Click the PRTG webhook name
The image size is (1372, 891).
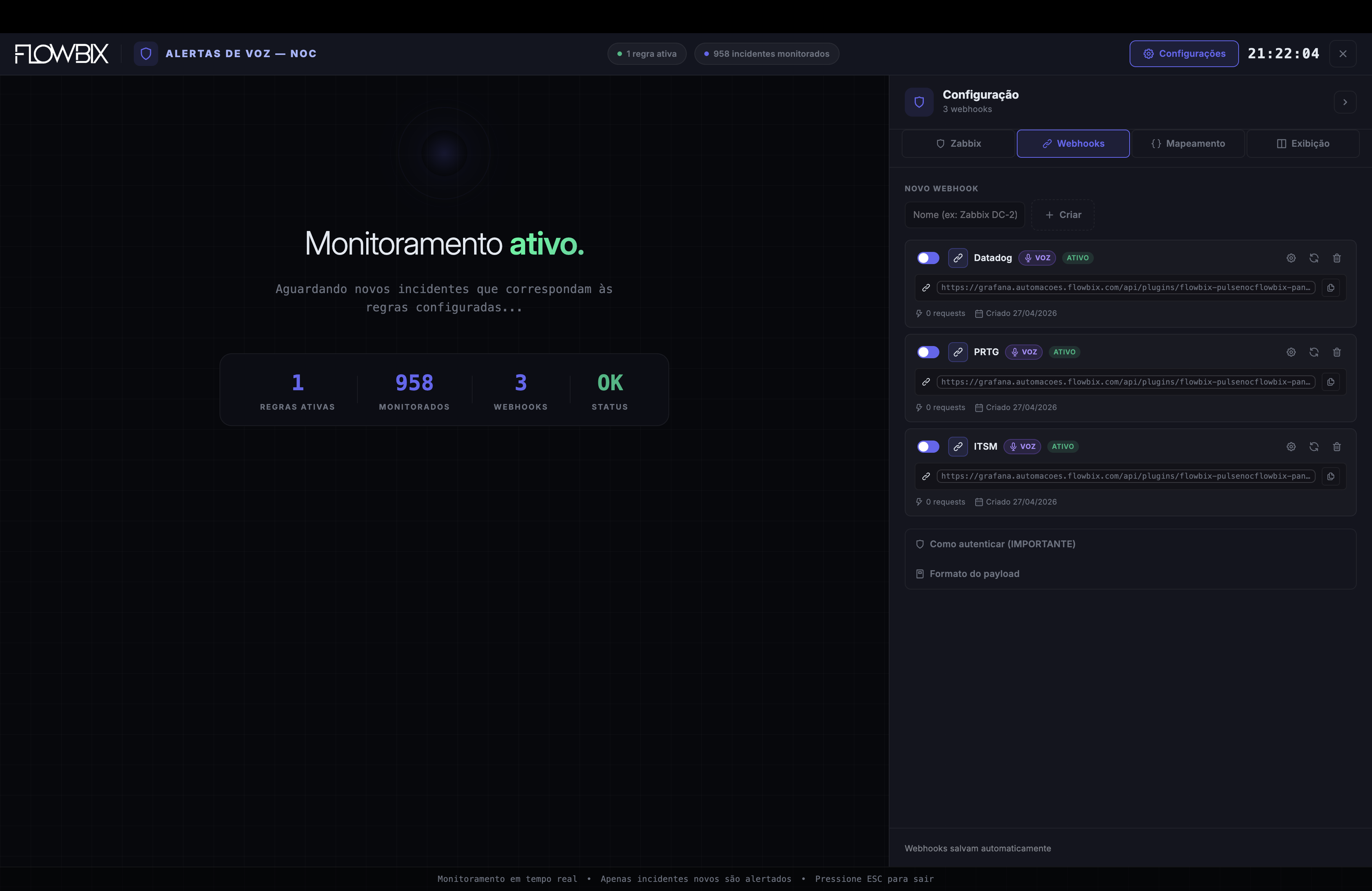[986, 352]
